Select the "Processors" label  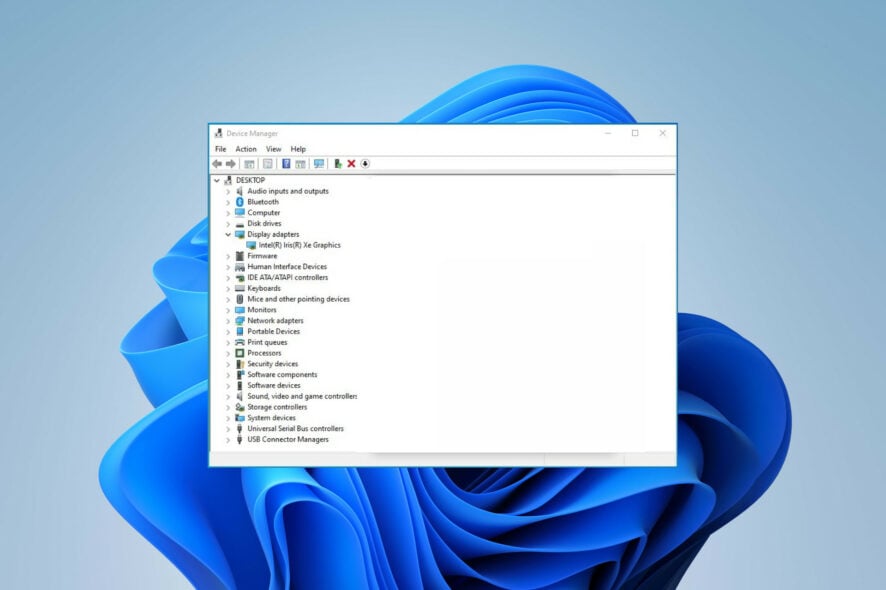point(264,353)
